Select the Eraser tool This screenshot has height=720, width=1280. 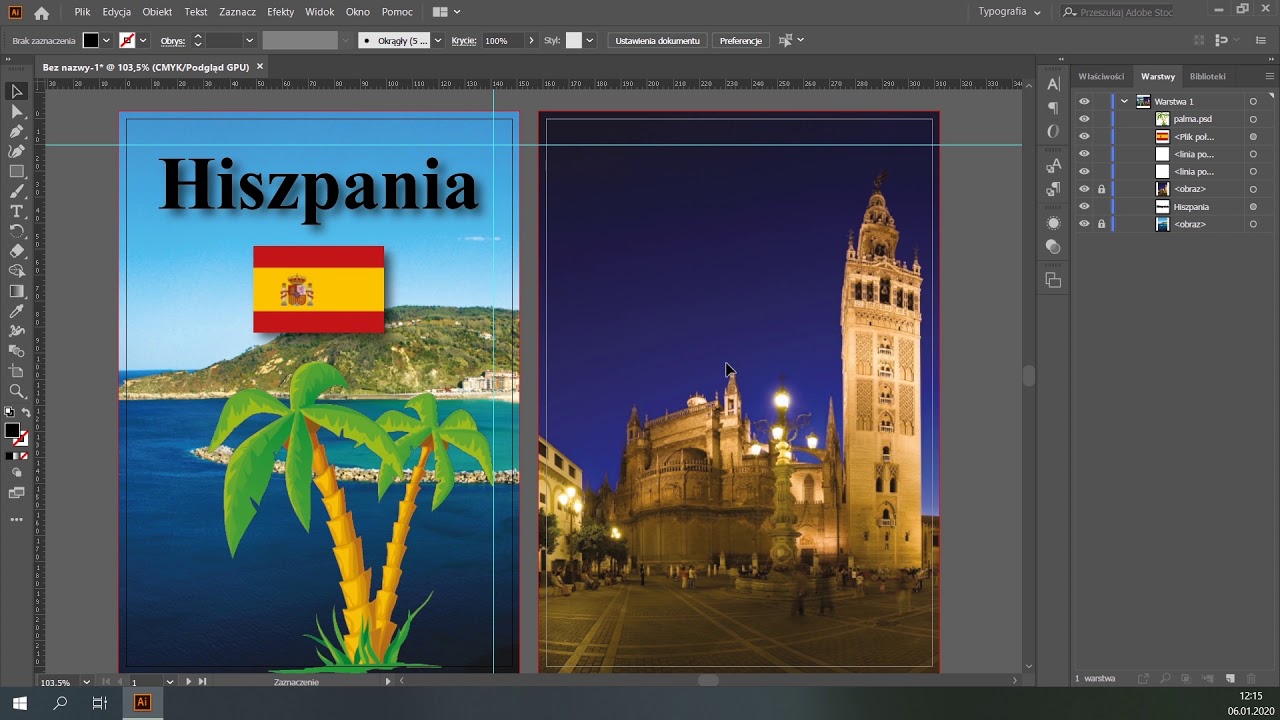pyautogui.click(x=16, y=251)
